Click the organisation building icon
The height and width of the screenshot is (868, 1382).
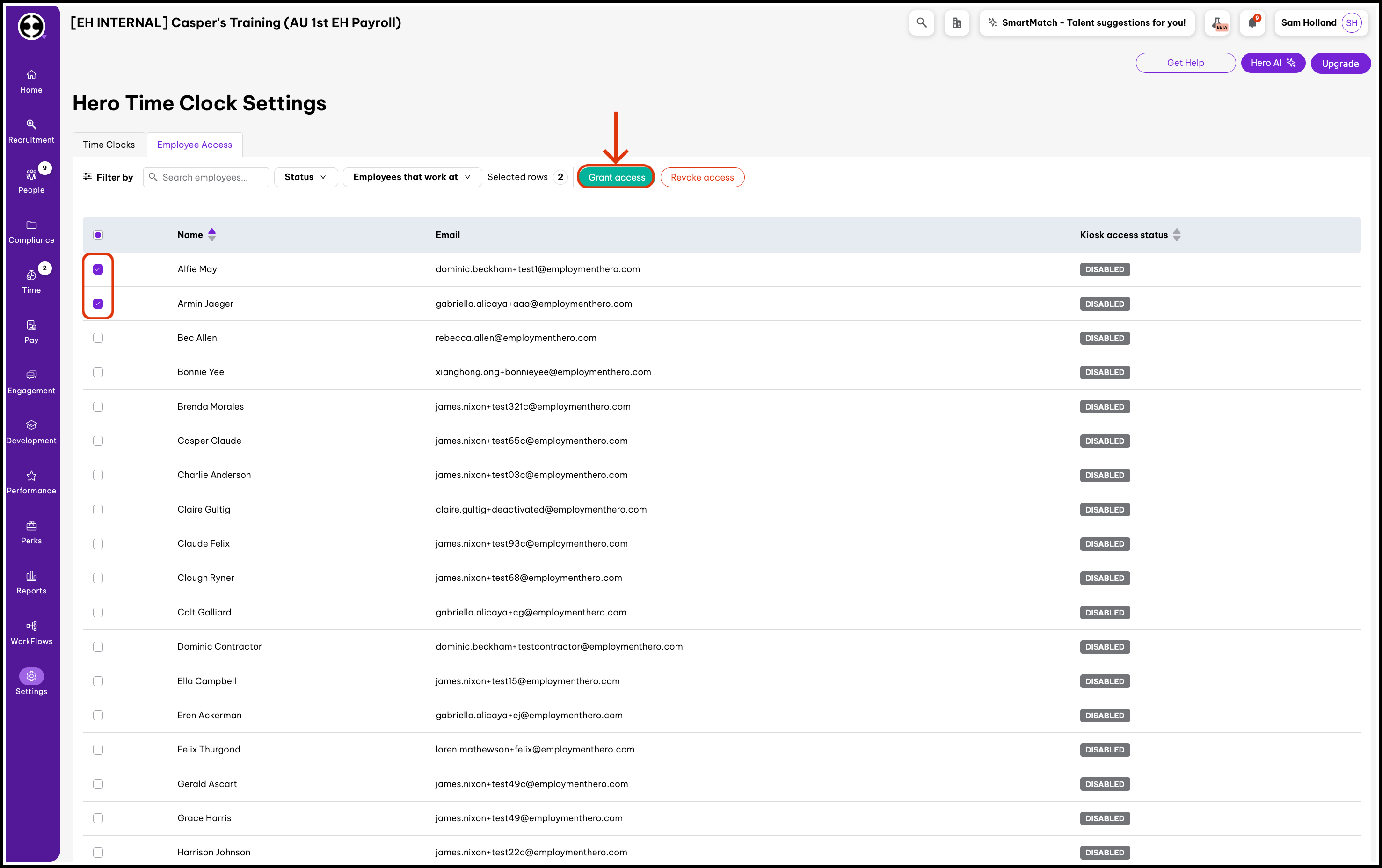[x=956, y=23]
